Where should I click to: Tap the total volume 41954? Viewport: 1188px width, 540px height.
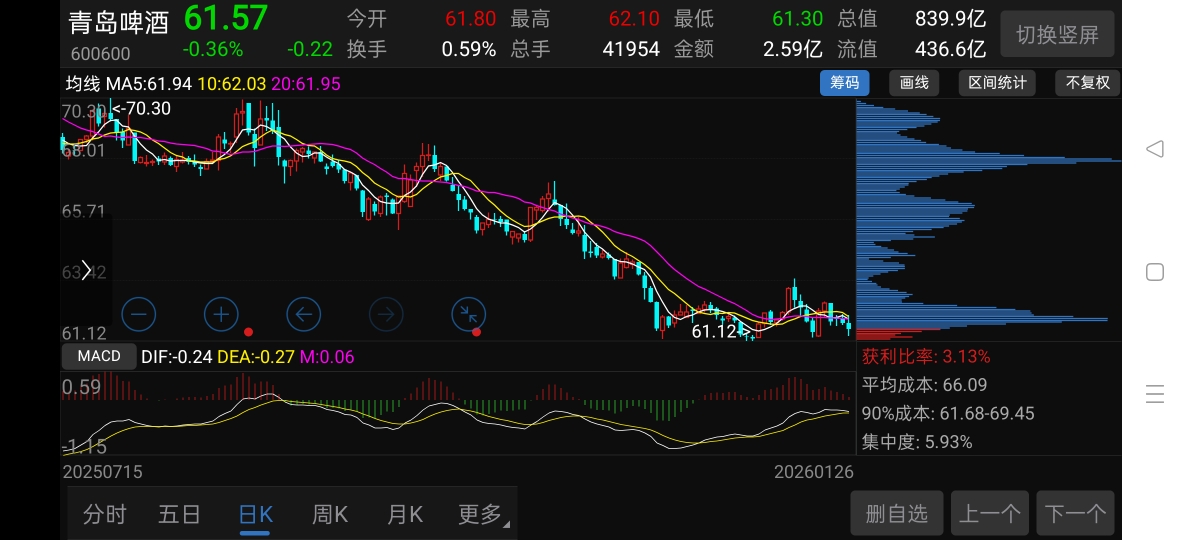point(631,49)
